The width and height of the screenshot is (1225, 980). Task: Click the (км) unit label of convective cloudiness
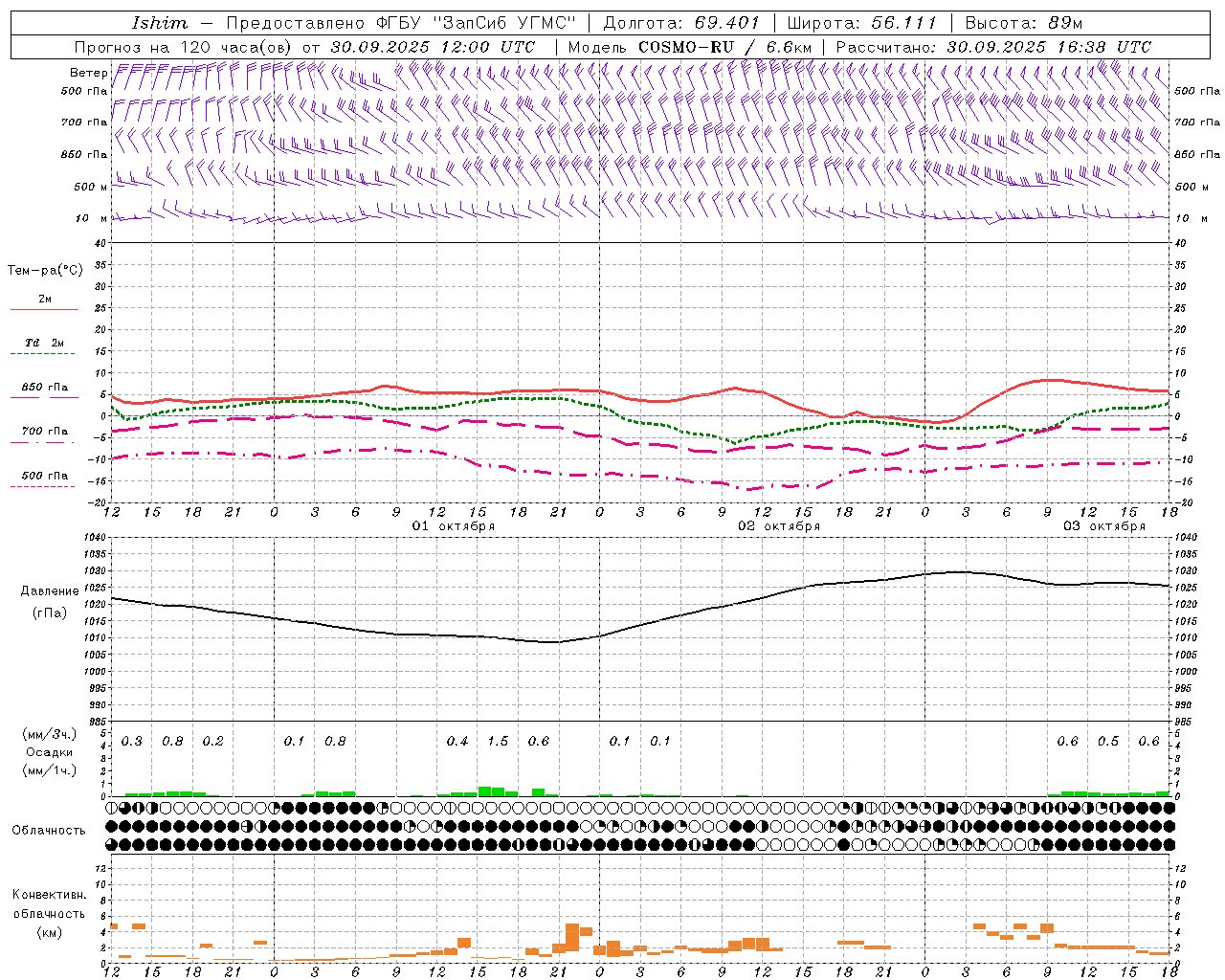point(50,932)
